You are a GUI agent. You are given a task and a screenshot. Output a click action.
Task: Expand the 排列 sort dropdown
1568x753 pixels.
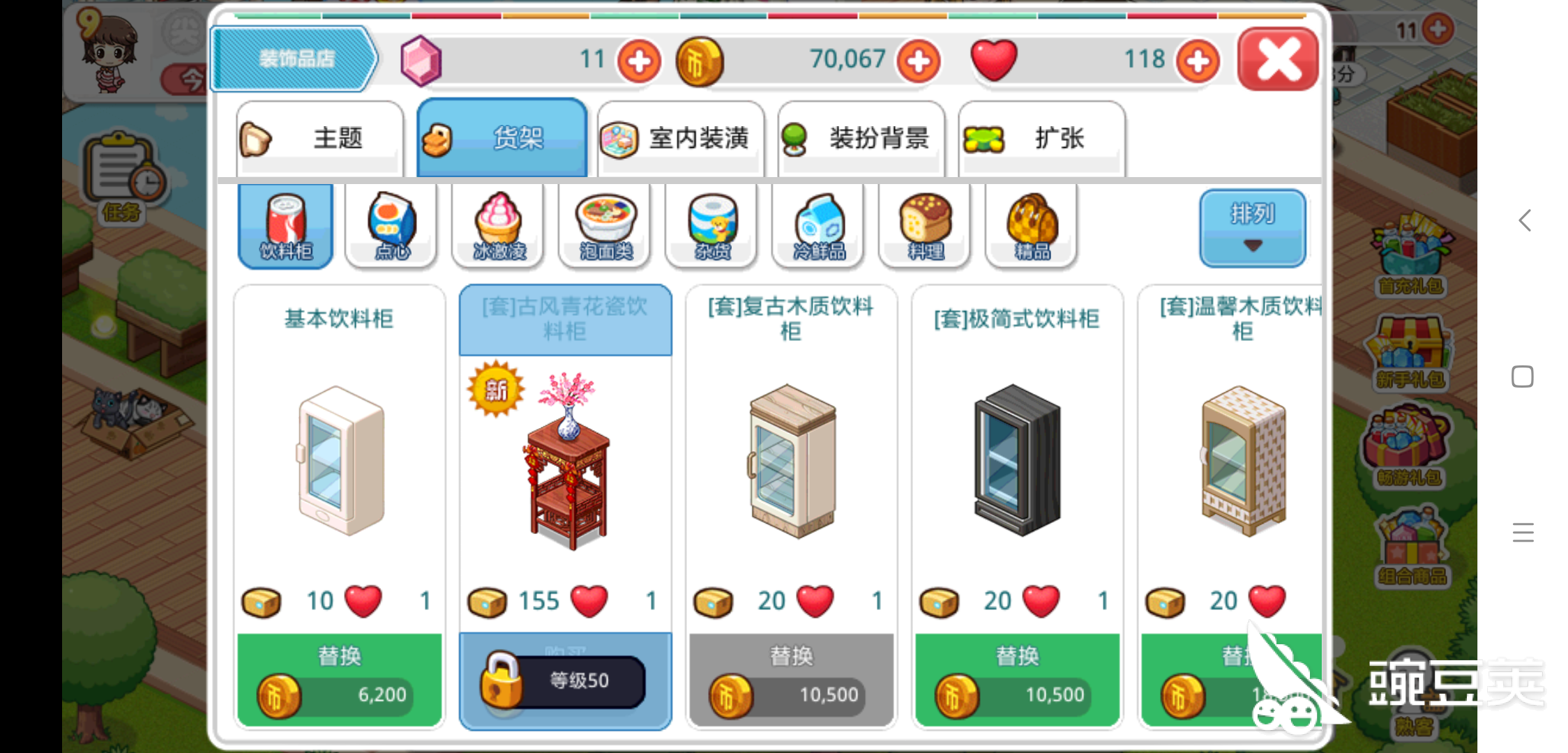tap(1253, 227)
